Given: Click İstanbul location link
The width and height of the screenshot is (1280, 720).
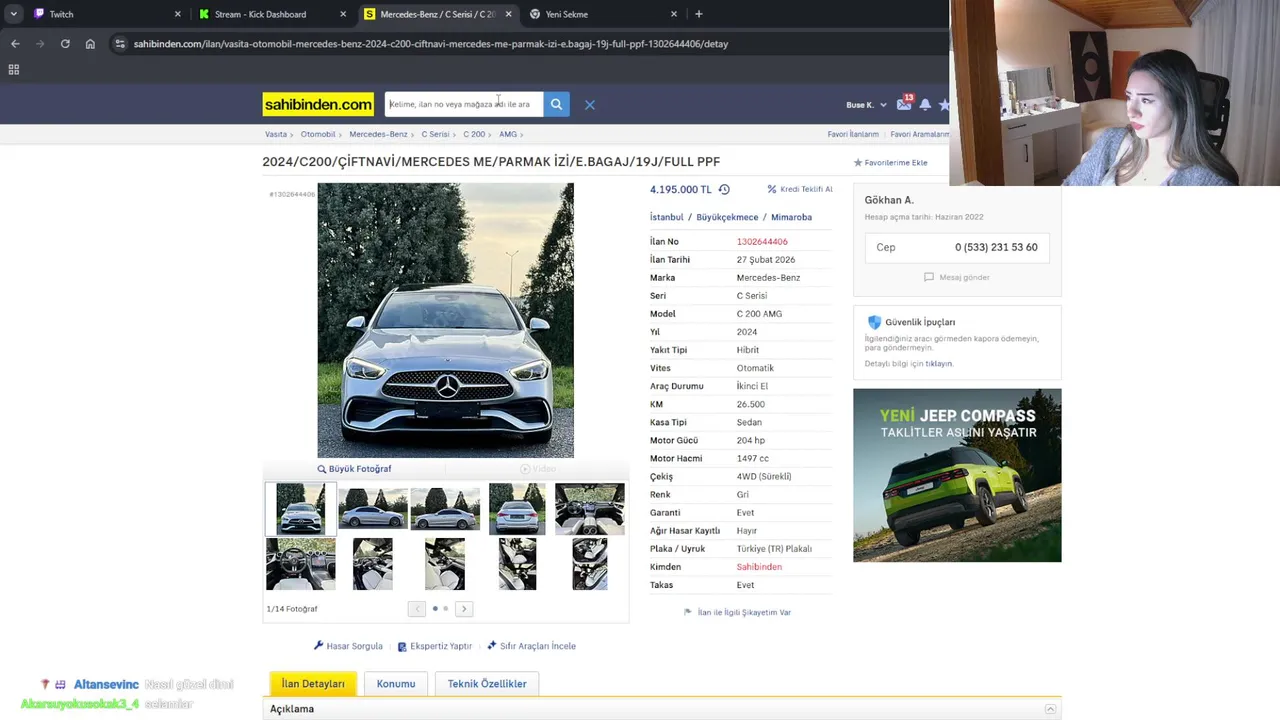Looking at the screenshot, I should coord(667,217).
